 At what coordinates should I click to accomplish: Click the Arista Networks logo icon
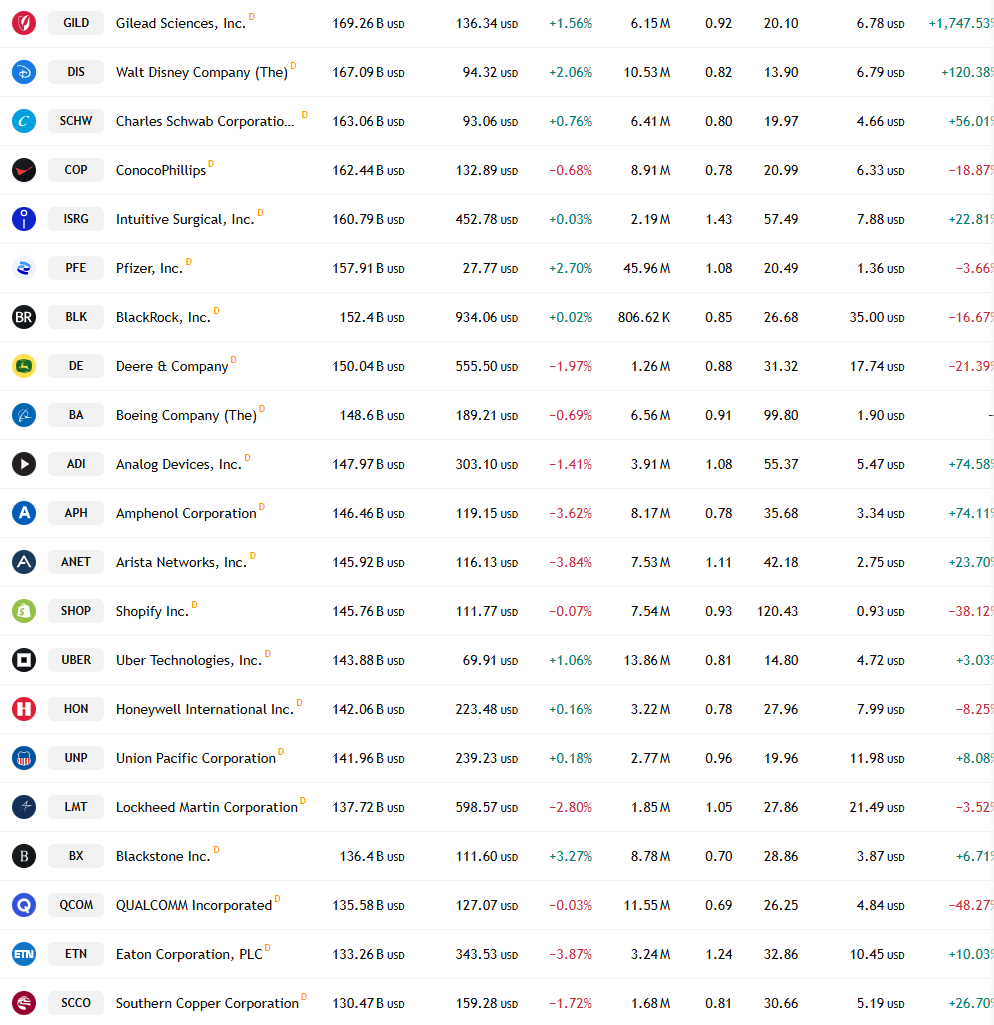click(24, 562)
